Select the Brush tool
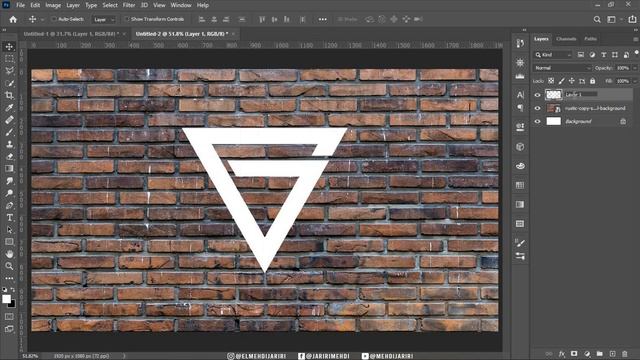This screenshot has width=640, height=360. pos(9,132)
